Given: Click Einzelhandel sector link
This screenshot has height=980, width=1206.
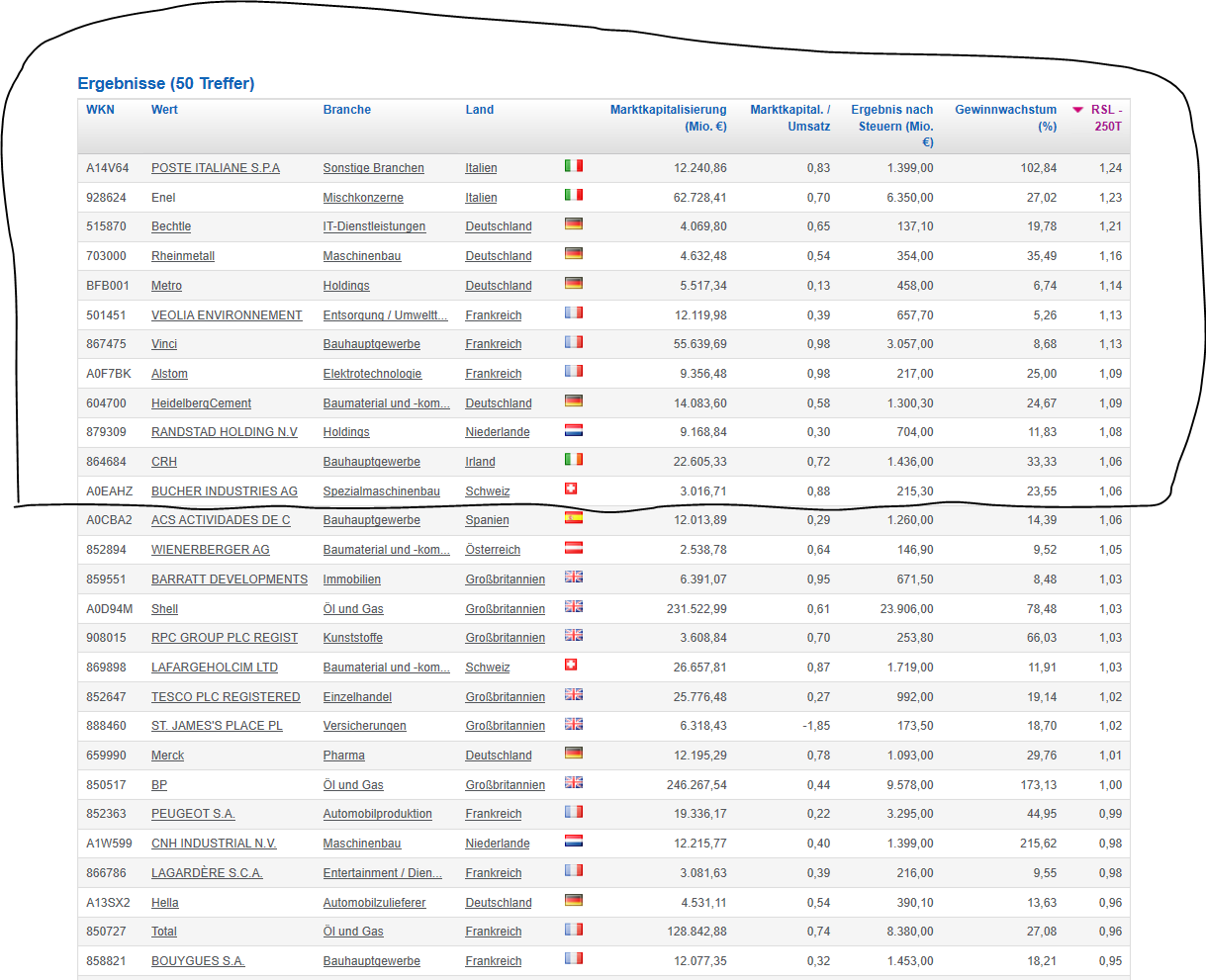Looking at the screenshot, I should pos(357,697).
